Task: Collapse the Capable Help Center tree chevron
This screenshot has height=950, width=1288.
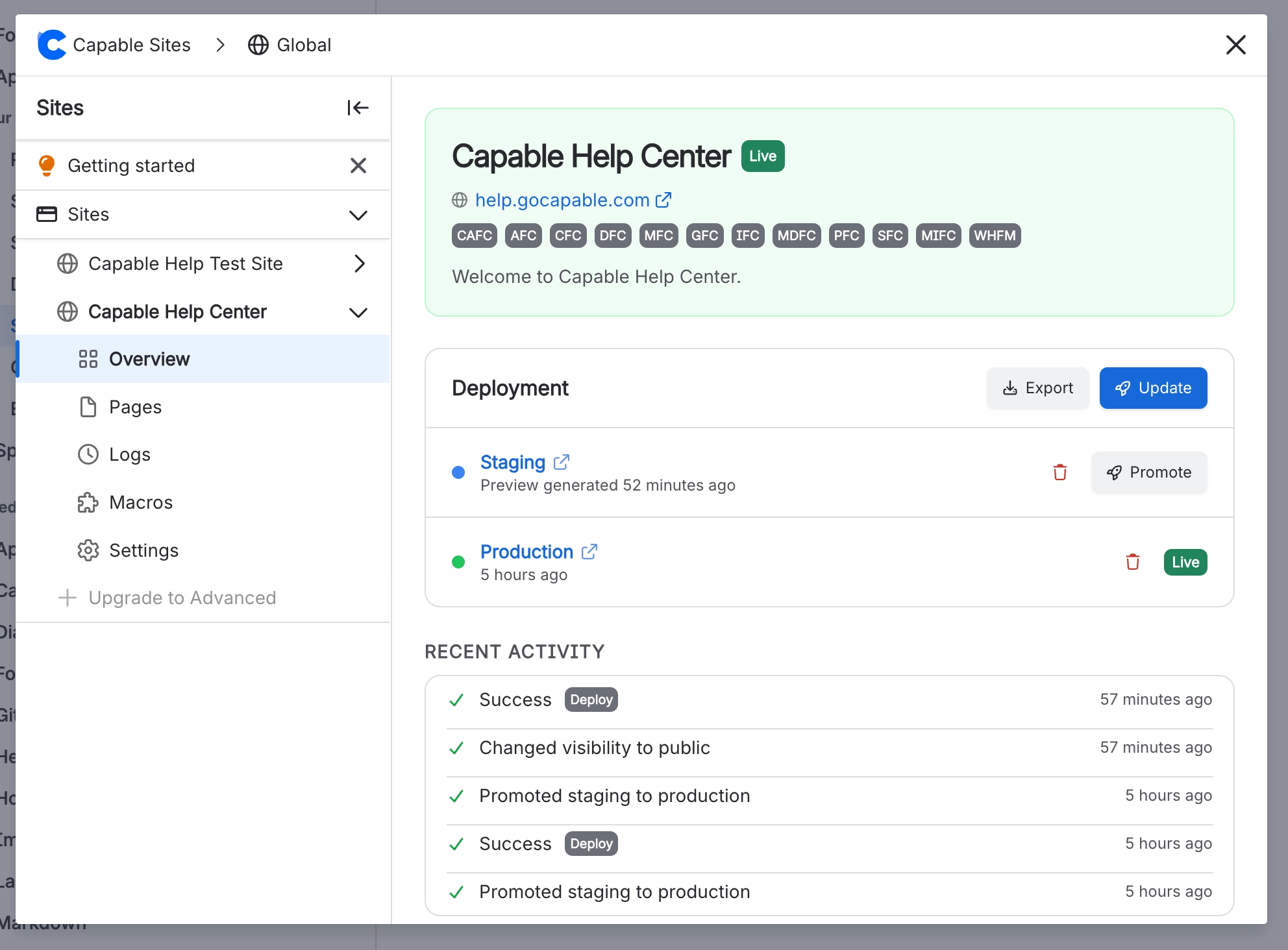Action: click(358, 312)
